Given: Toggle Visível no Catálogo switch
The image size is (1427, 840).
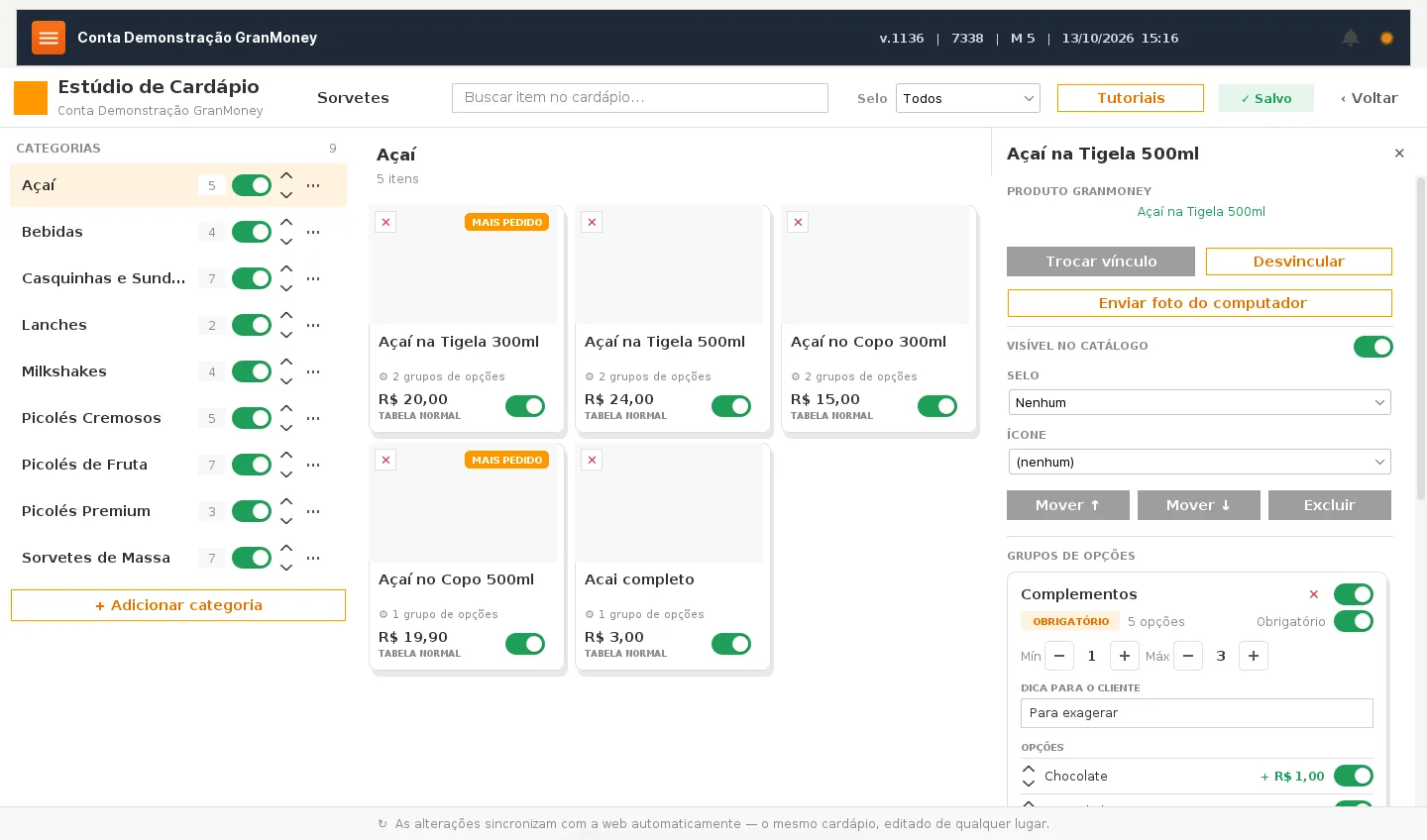Looking at the screenshot, I should (x=1373, y=347).
